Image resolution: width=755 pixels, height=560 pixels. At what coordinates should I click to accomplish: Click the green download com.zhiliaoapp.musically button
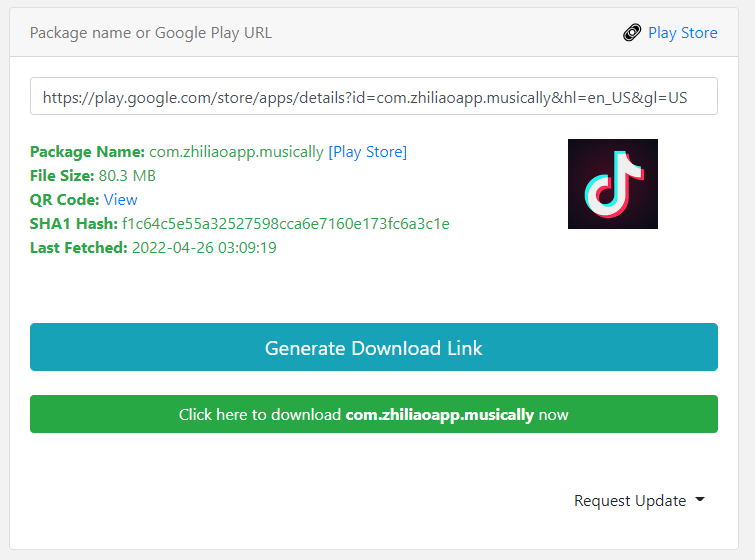tap(373, 414)
